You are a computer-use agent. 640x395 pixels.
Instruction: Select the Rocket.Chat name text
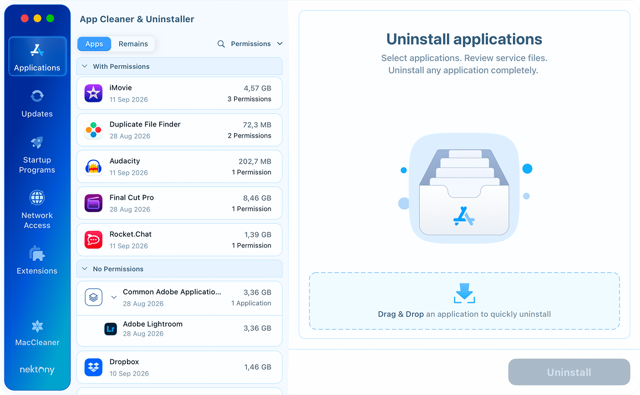coord(130,234)
